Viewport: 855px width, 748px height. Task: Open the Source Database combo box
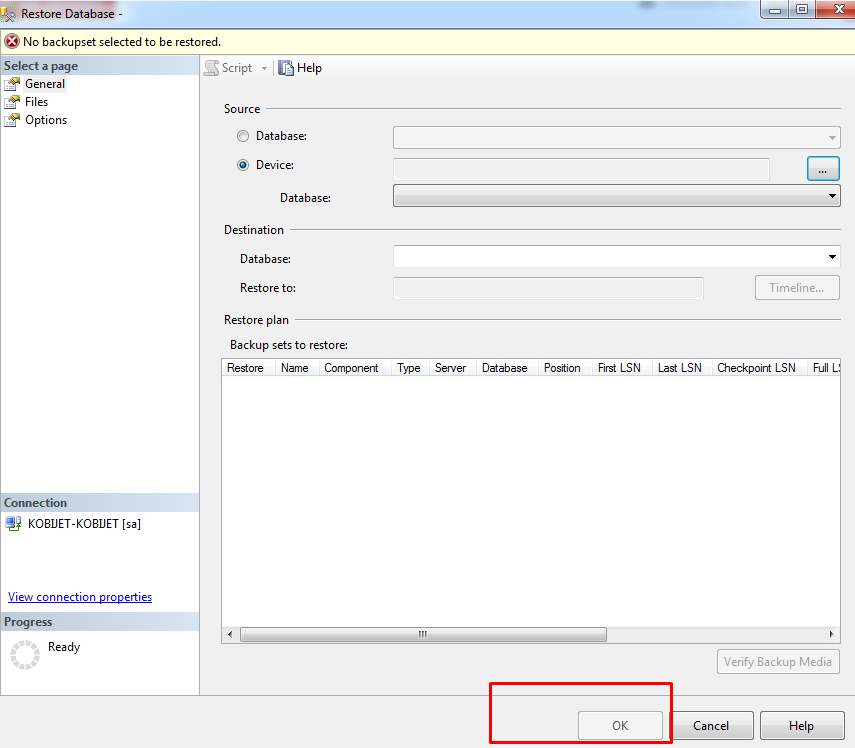coord(617,137)
